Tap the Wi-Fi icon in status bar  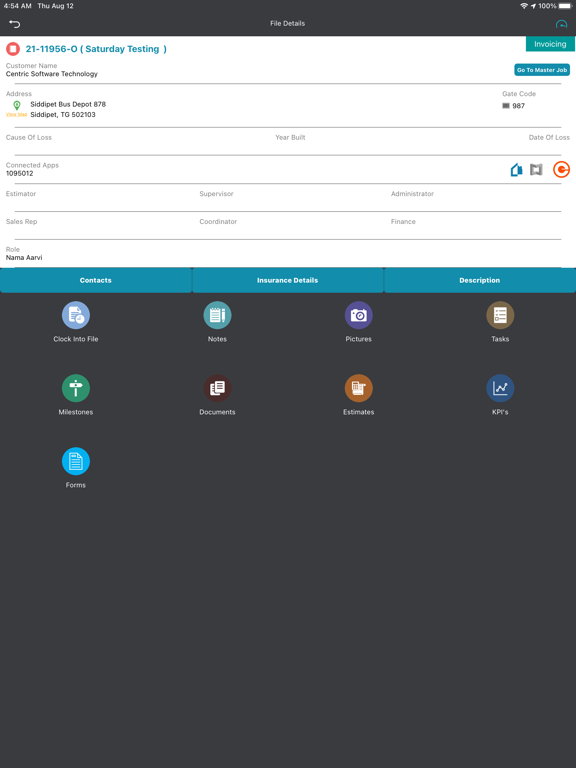[524, 6]
